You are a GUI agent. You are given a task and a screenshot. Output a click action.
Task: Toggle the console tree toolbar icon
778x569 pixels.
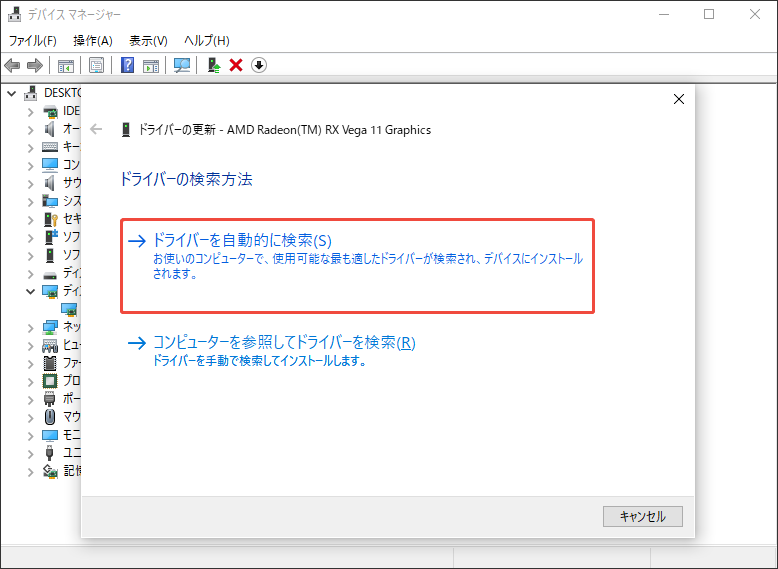click(65, 65)
